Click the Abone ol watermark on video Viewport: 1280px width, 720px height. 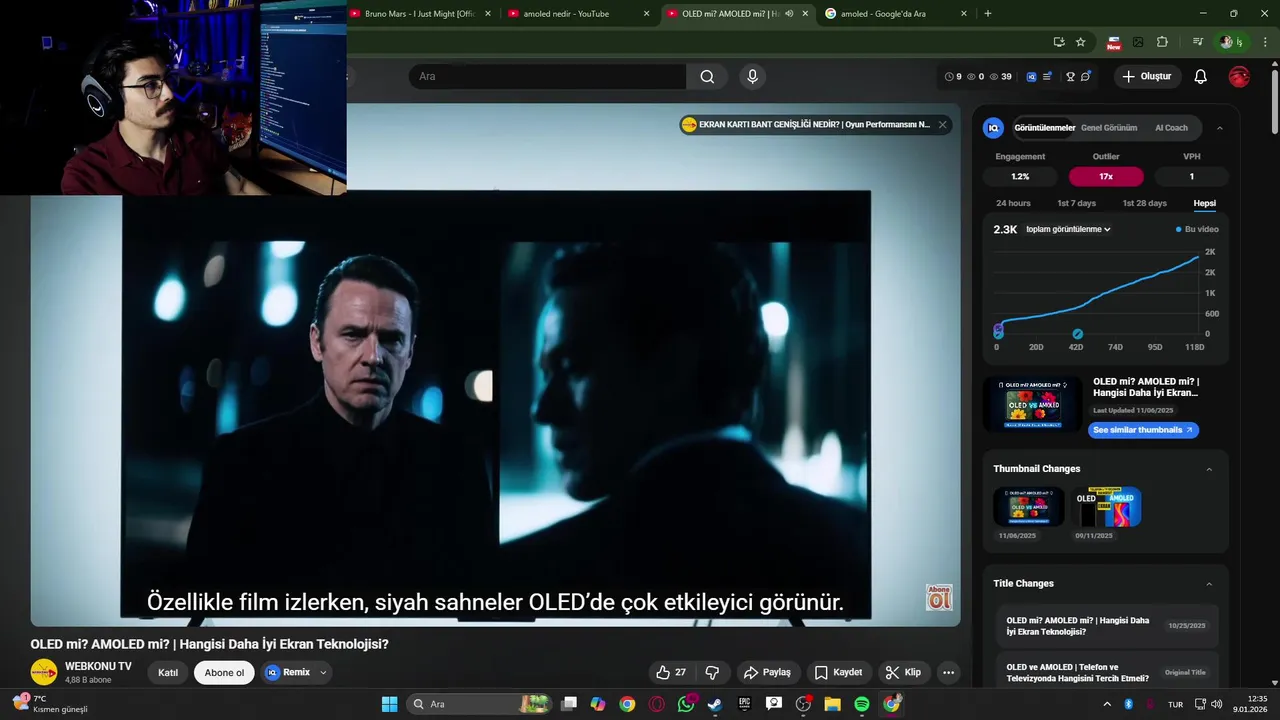[939, 597]
